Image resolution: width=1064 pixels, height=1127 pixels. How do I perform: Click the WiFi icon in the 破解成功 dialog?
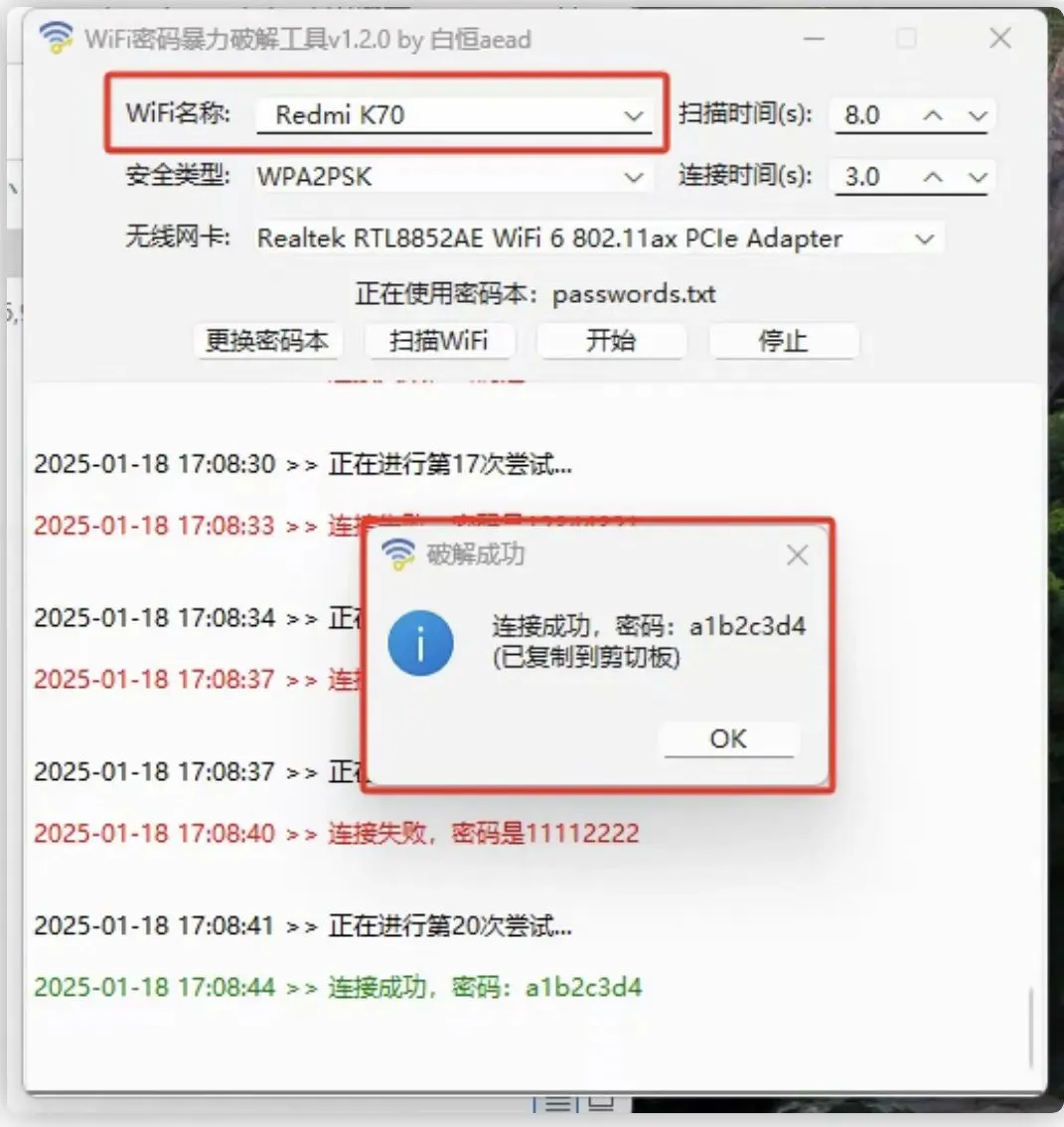398,555
